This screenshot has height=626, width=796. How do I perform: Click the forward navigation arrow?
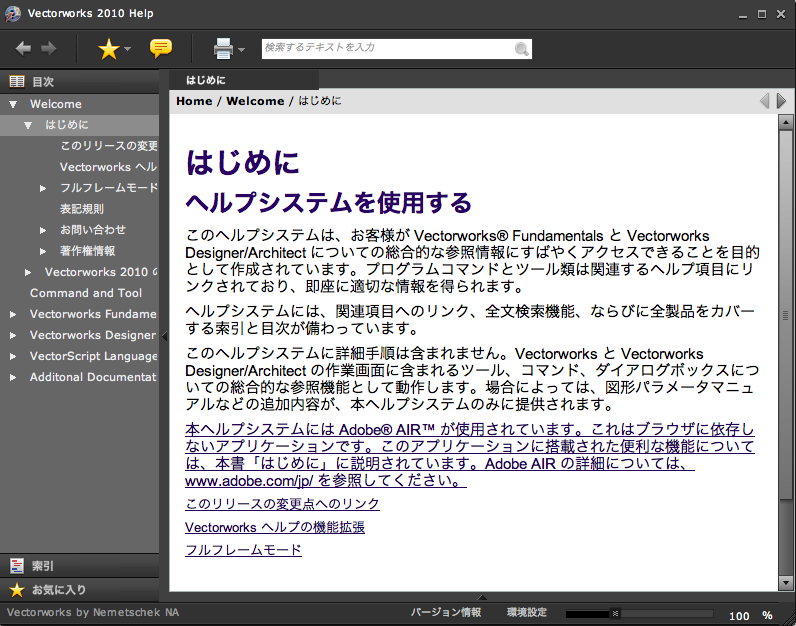tap(48, 48)
